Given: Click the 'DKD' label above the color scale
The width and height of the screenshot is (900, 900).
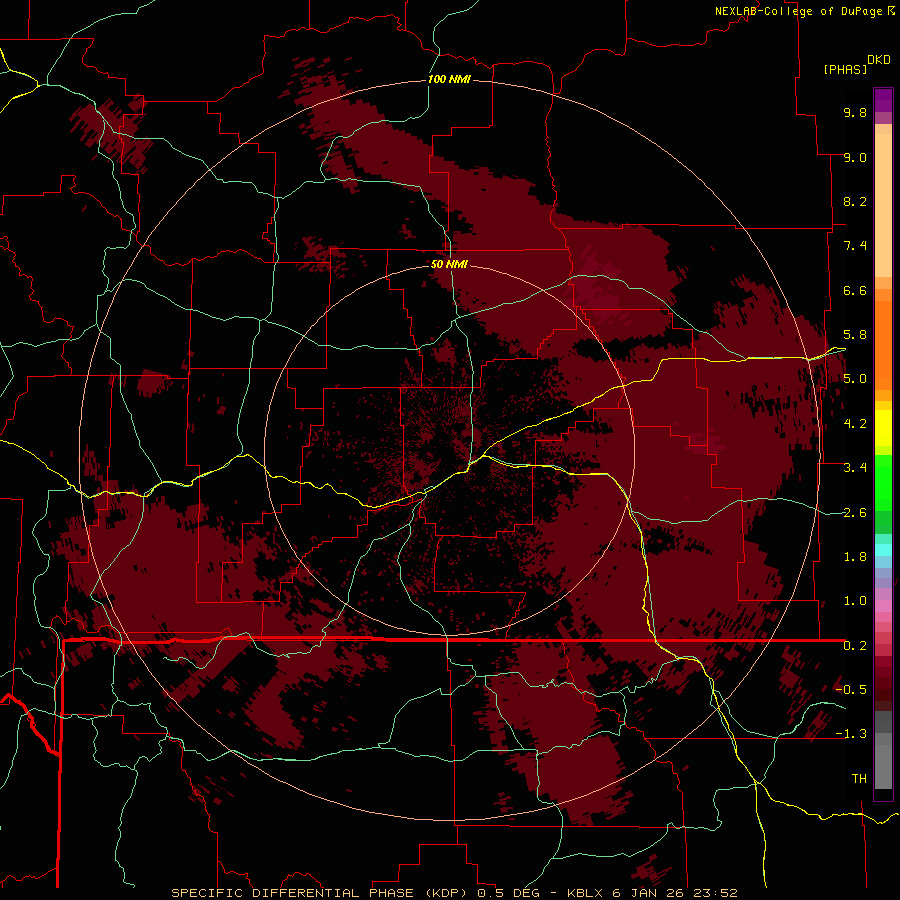Looking at the screenshot, I should pos(879,60).
